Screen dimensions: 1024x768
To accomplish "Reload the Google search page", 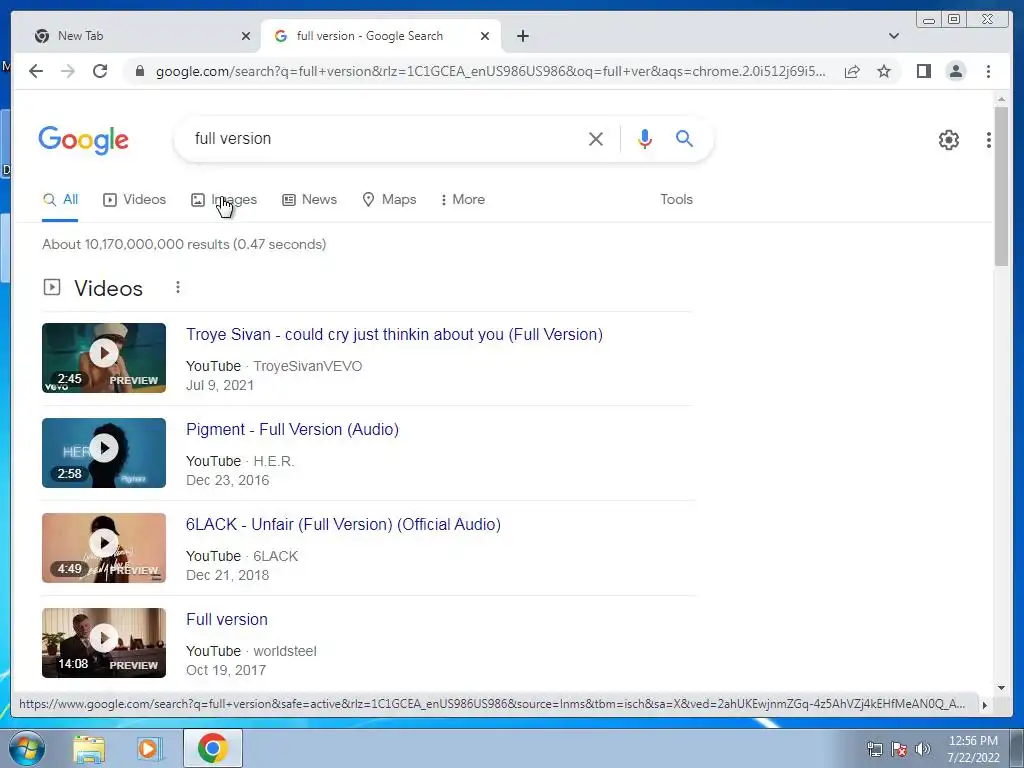I will pos(100,71).
